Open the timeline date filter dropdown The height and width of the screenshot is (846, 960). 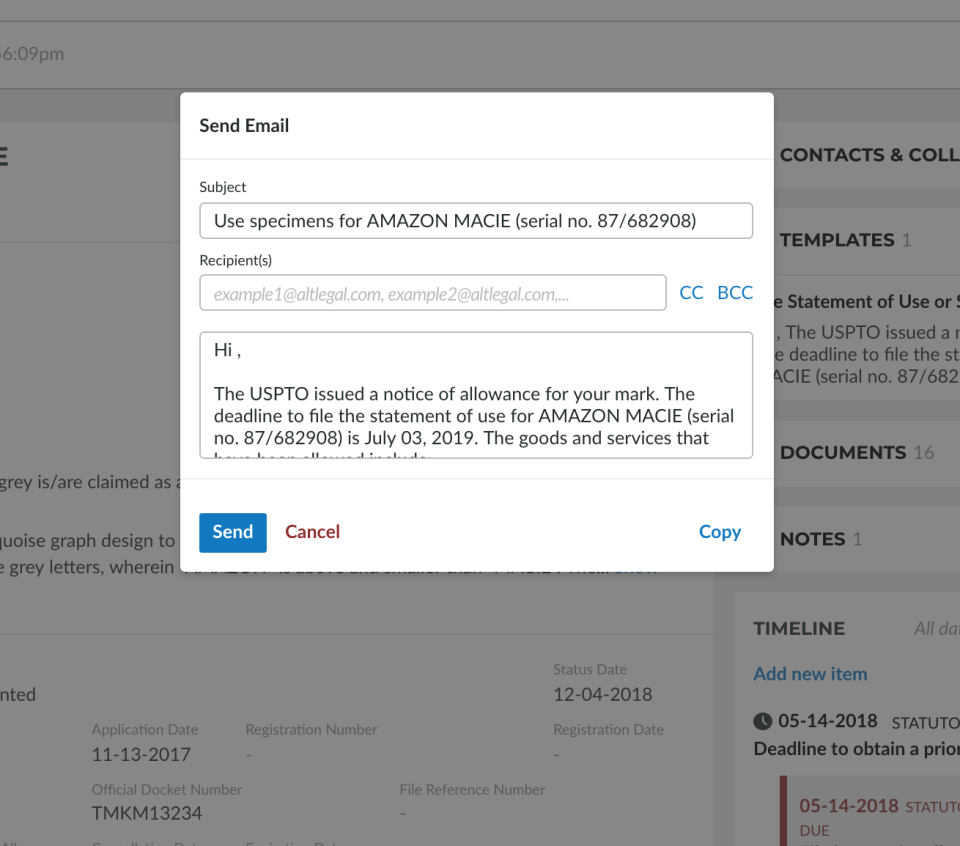[936, 629]
